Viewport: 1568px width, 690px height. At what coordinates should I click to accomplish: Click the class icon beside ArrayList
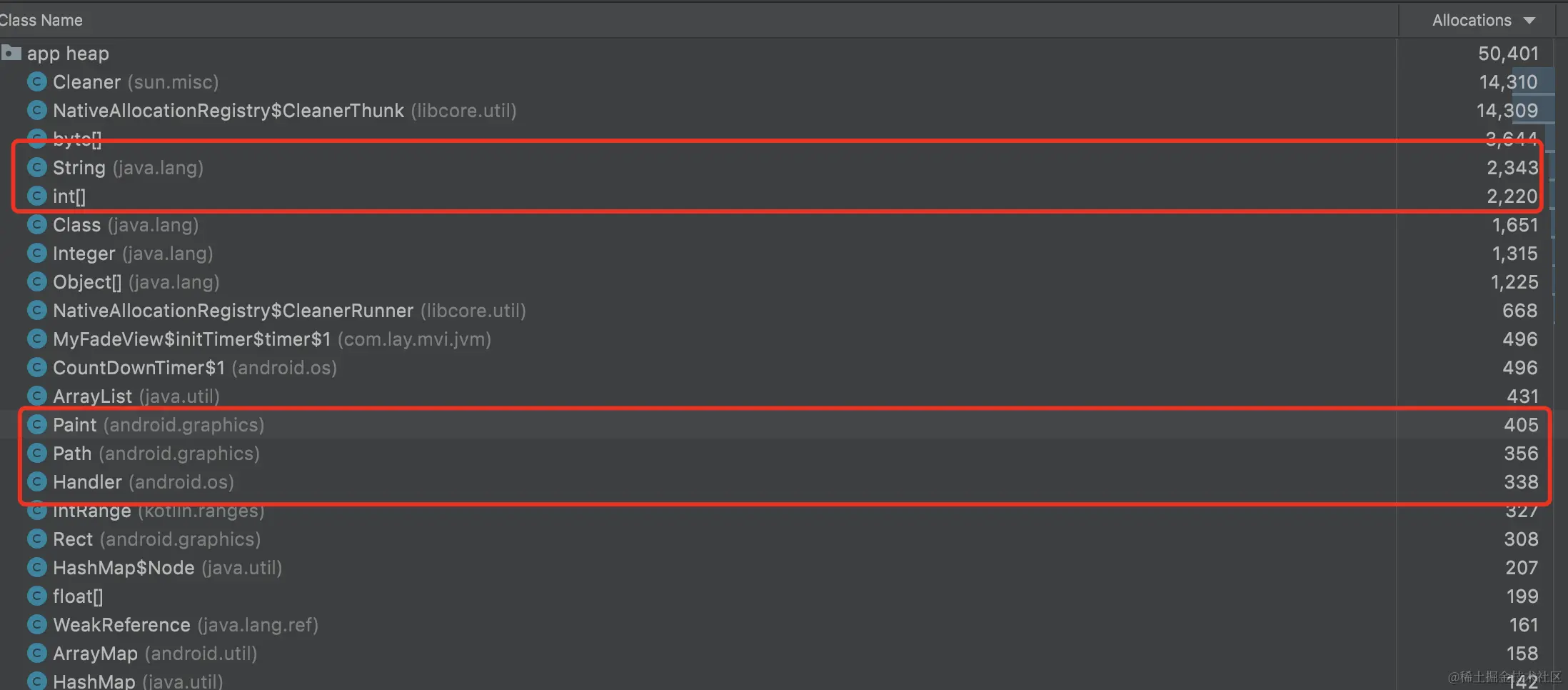pyautogui.click(x=36, y=396)
